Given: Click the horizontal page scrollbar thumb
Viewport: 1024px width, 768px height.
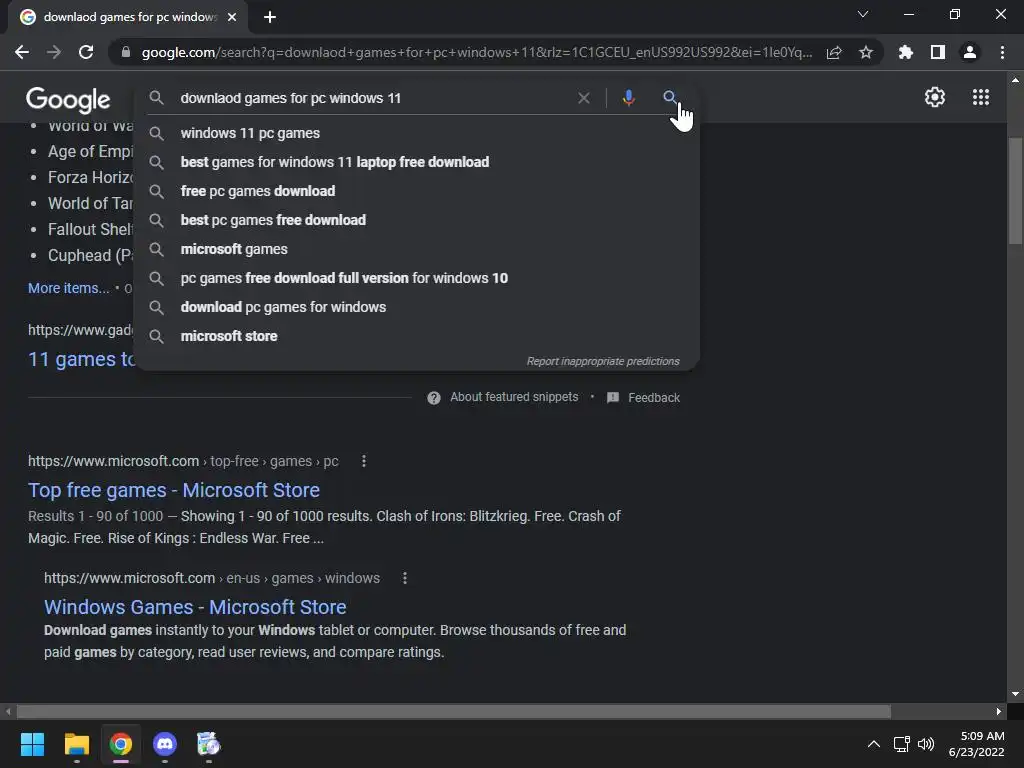Looking at the screenshot, I should point(454,711).
